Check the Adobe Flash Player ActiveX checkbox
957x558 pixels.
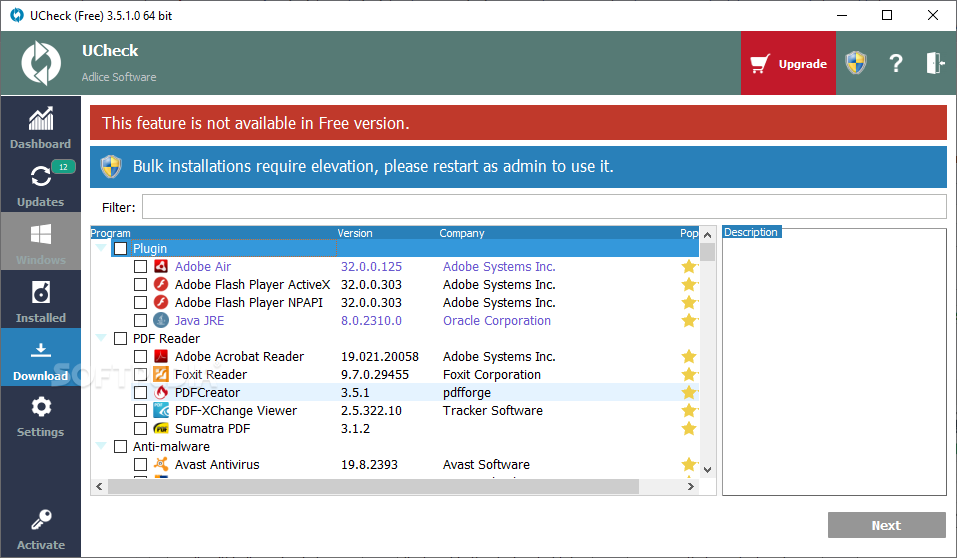click(x=140, y=284)
